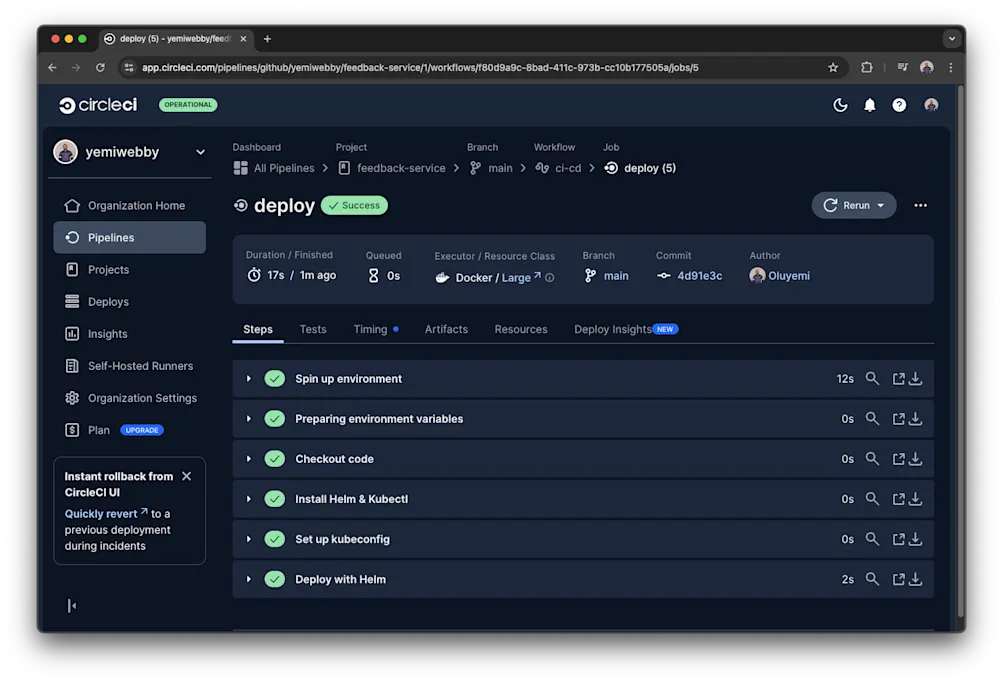
Task: Expand the Install Helm & Kubectl step
Action: coord(248,498)
